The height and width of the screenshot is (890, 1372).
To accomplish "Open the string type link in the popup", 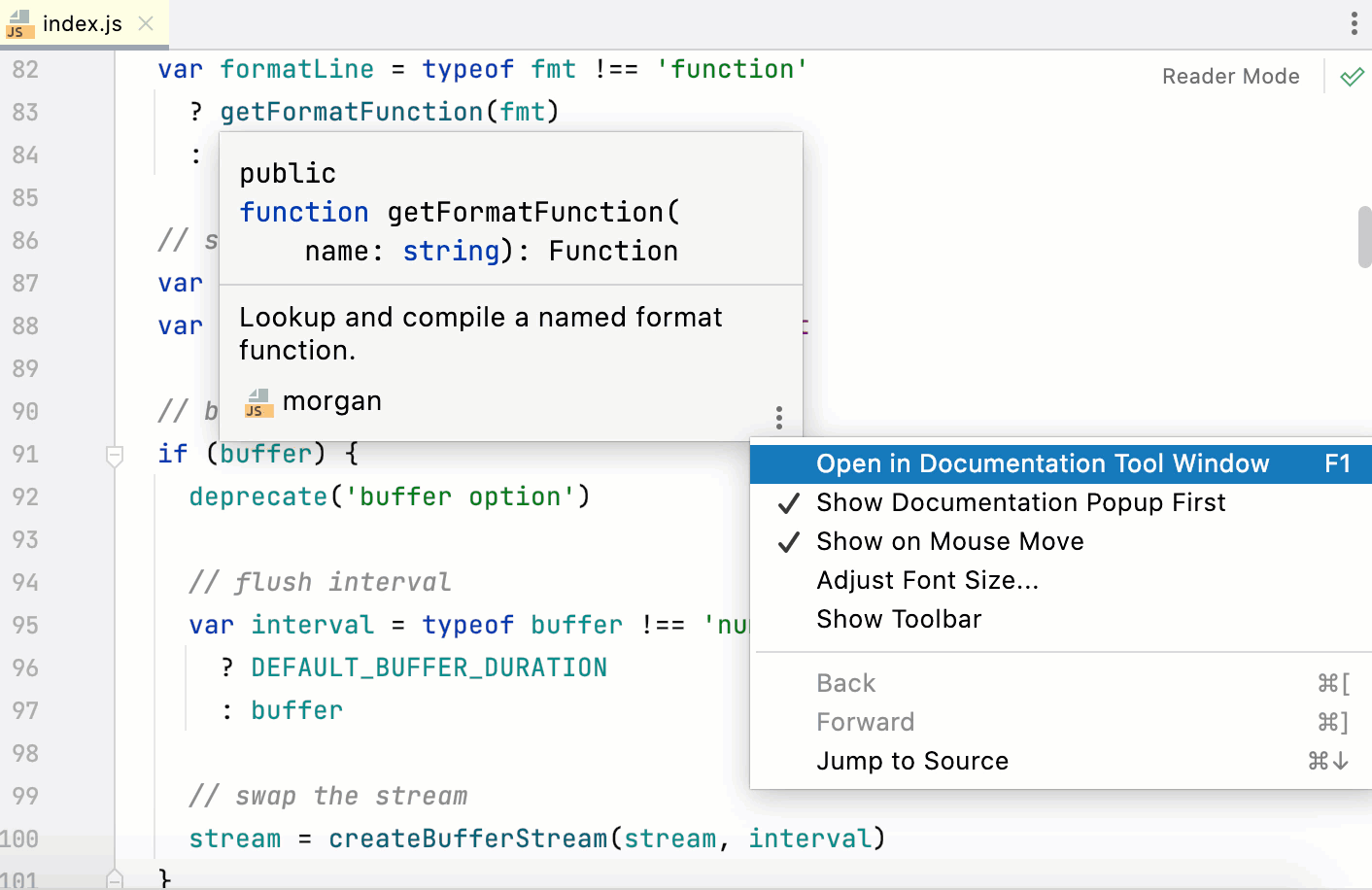I will click(451, 251).
